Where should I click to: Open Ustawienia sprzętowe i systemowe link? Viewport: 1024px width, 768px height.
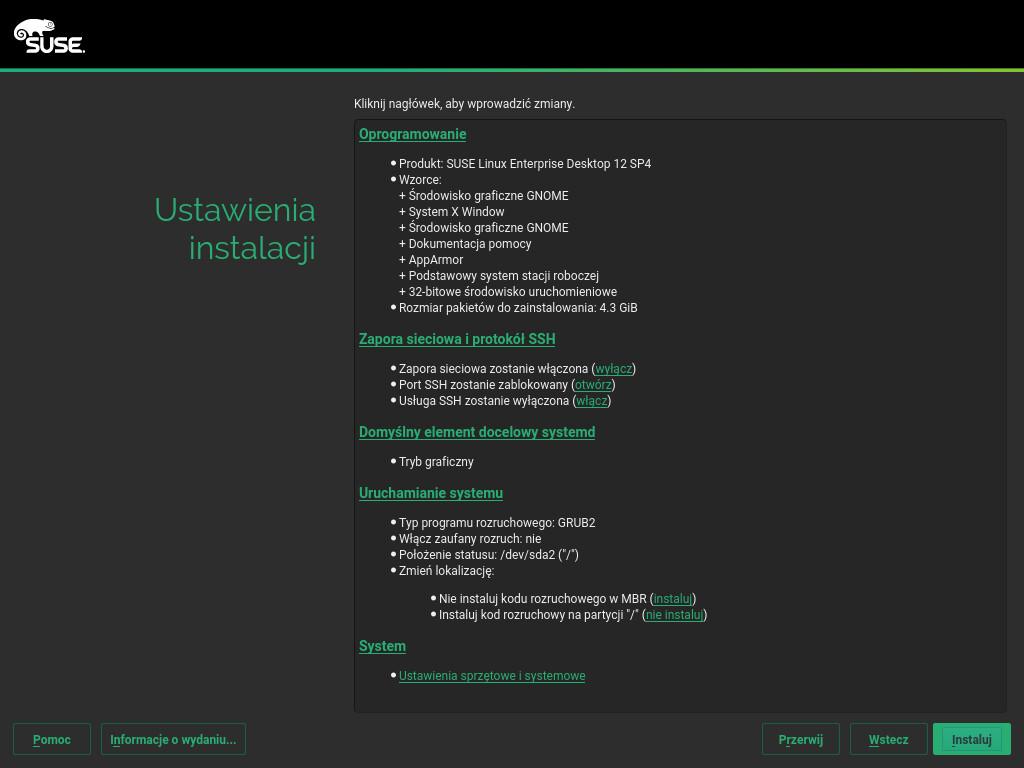492,676
